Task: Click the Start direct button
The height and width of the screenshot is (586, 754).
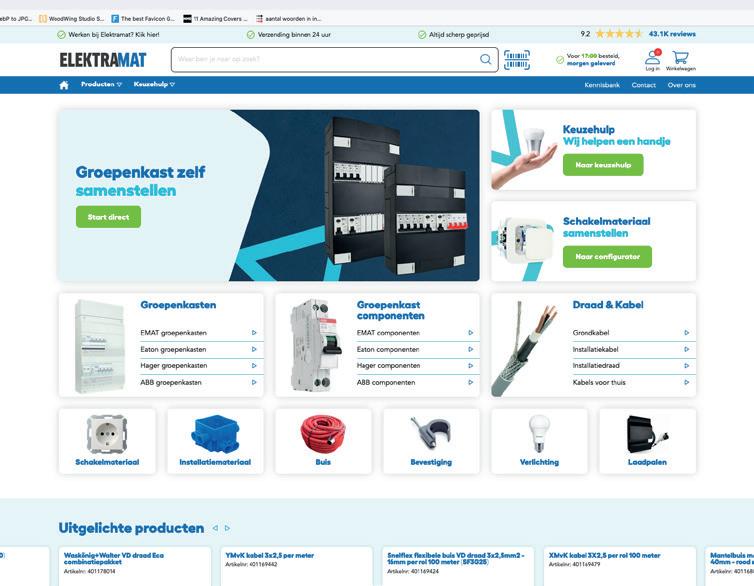Action: [108, 217]
